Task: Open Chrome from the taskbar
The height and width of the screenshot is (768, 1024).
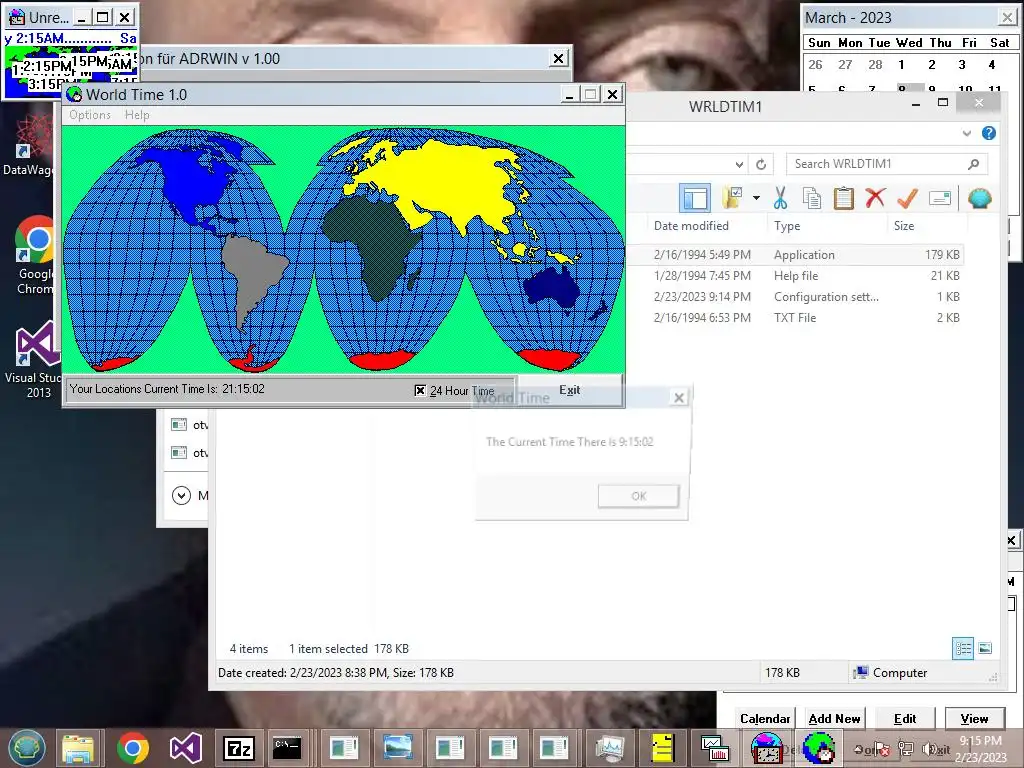Action: (x=133, y=748)
